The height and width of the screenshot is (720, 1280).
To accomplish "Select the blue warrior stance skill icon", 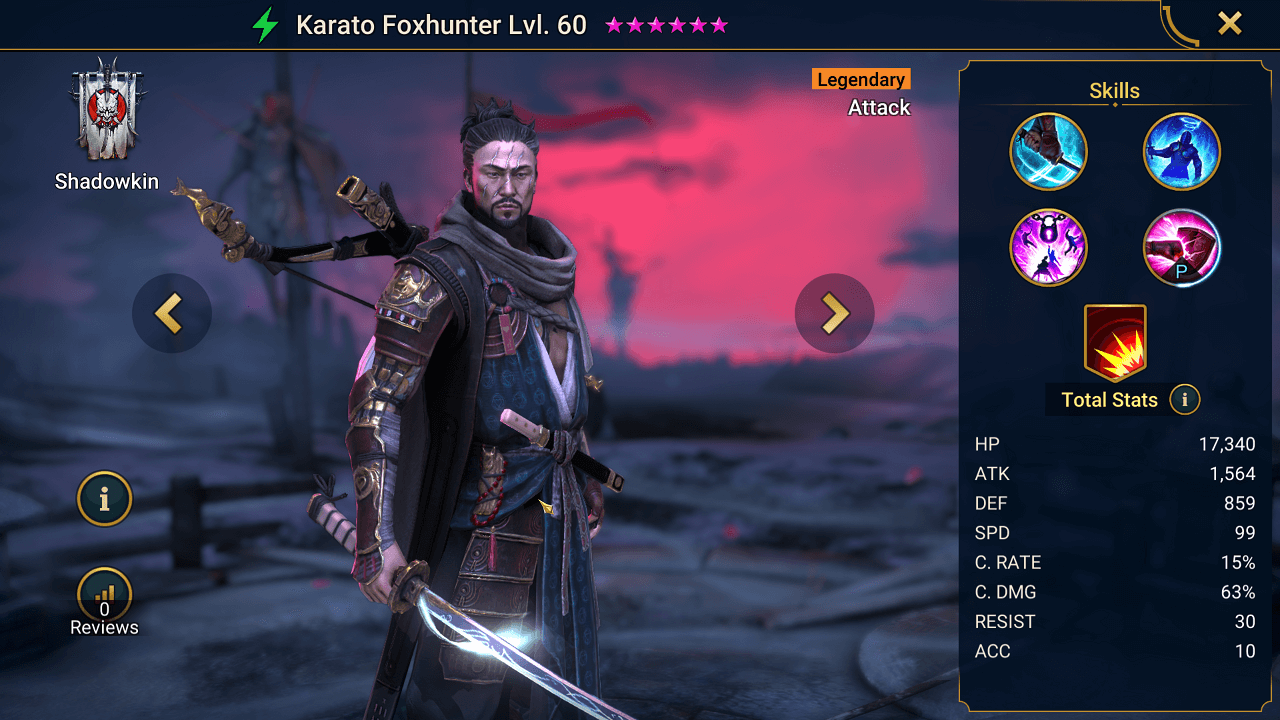I will [x=1182, y=152].
